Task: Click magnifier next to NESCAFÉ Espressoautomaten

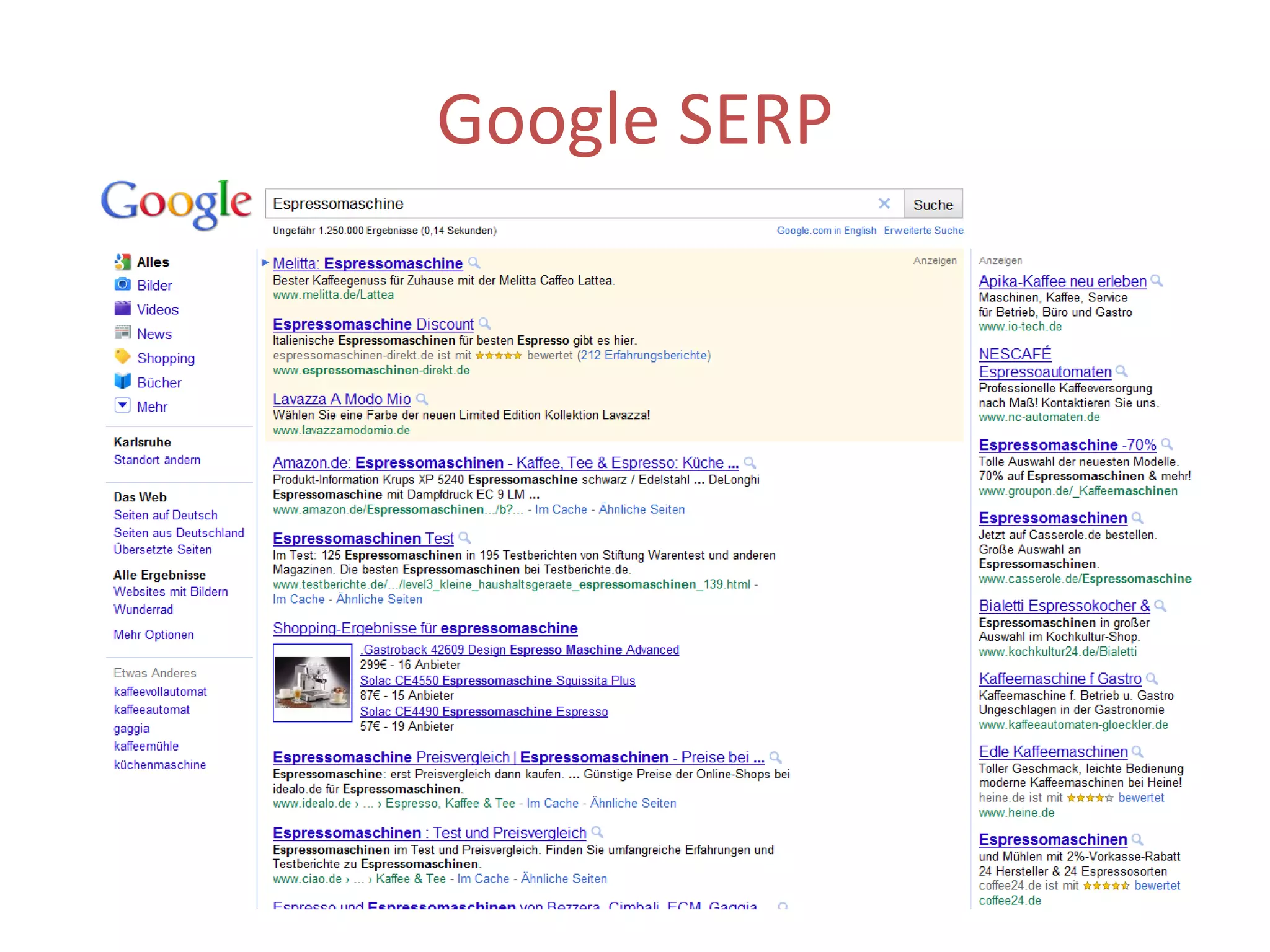Action: click(x=1122, y=371)
